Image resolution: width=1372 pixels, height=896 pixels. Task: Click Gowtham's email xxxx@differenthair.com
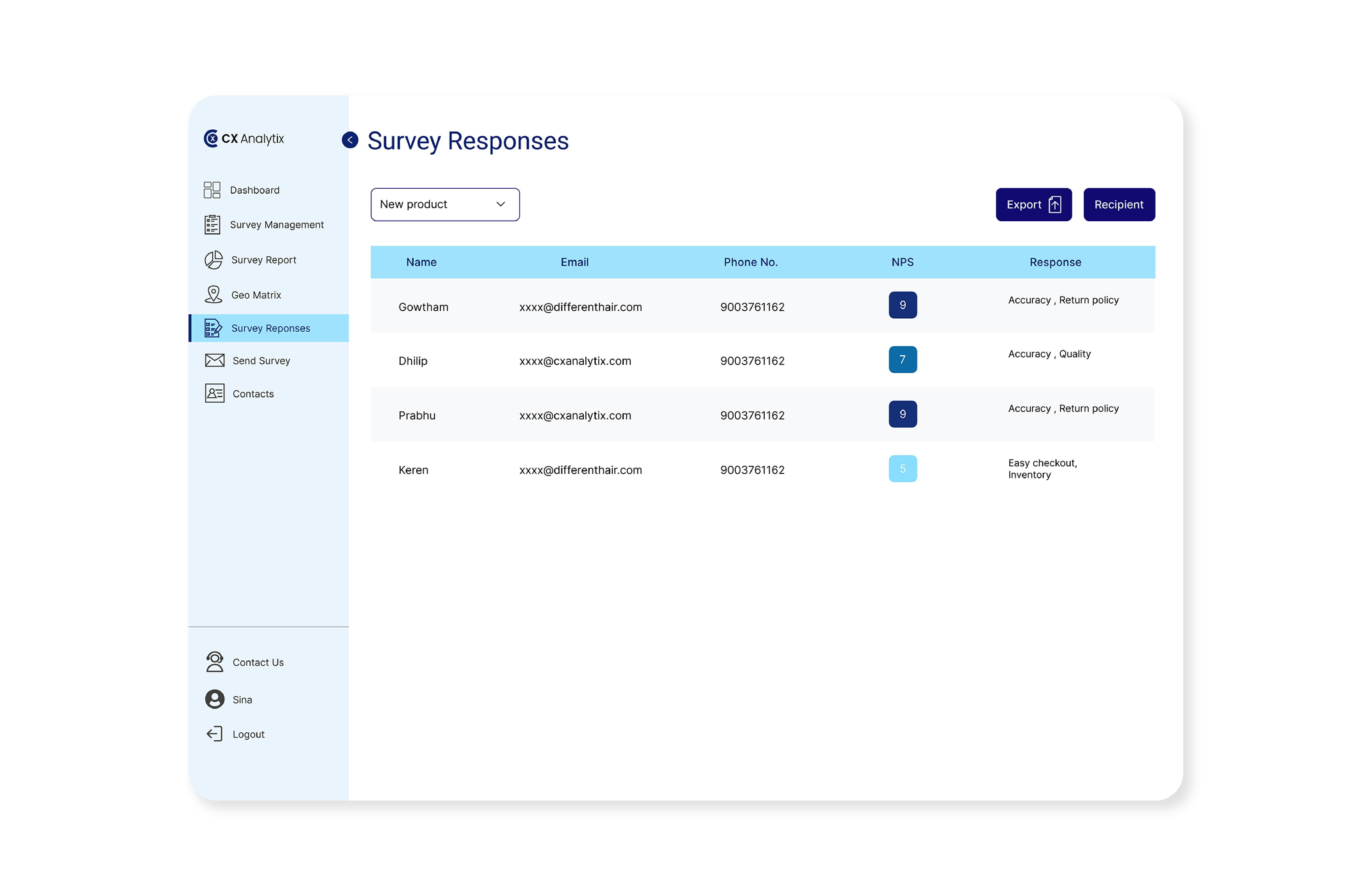coord(580,307)
